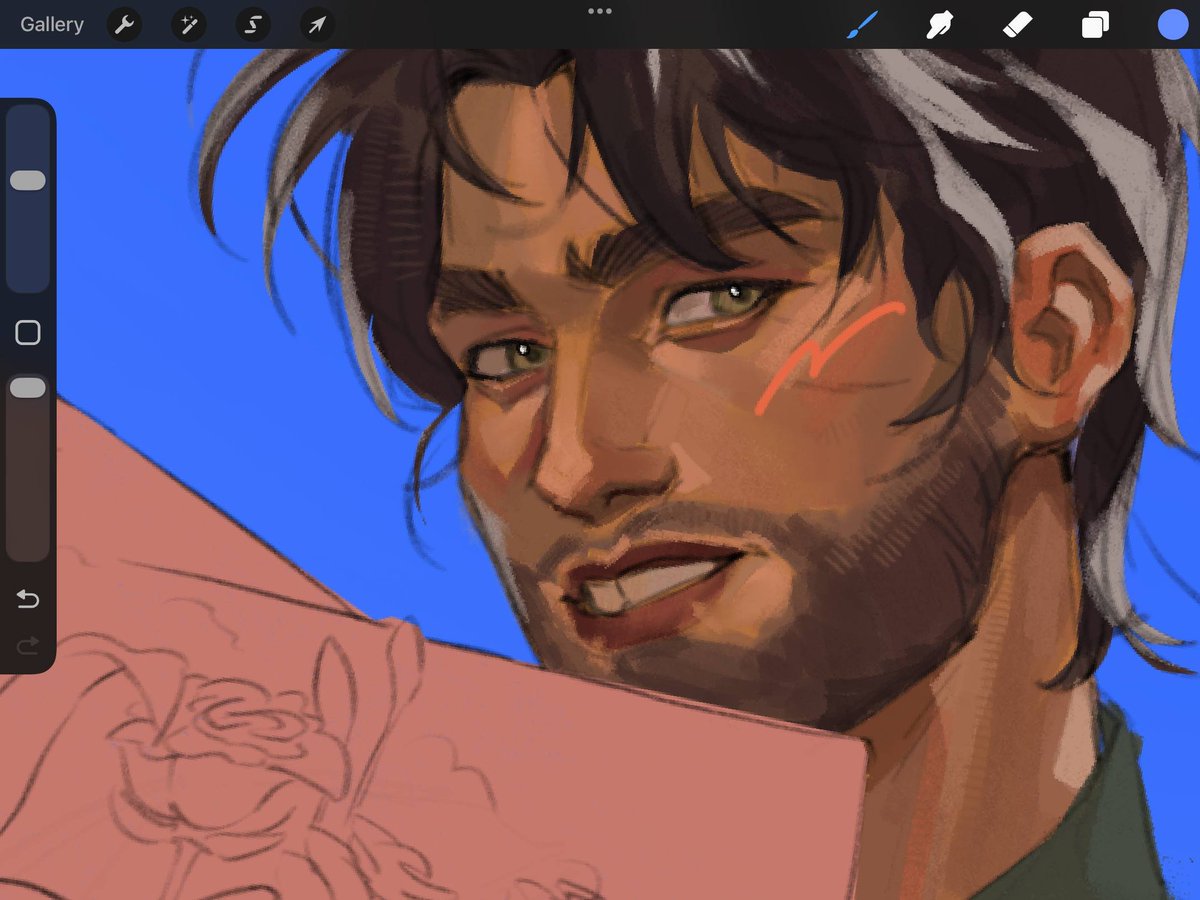Redo the last undone action
1200x900 pixels.
27,647
